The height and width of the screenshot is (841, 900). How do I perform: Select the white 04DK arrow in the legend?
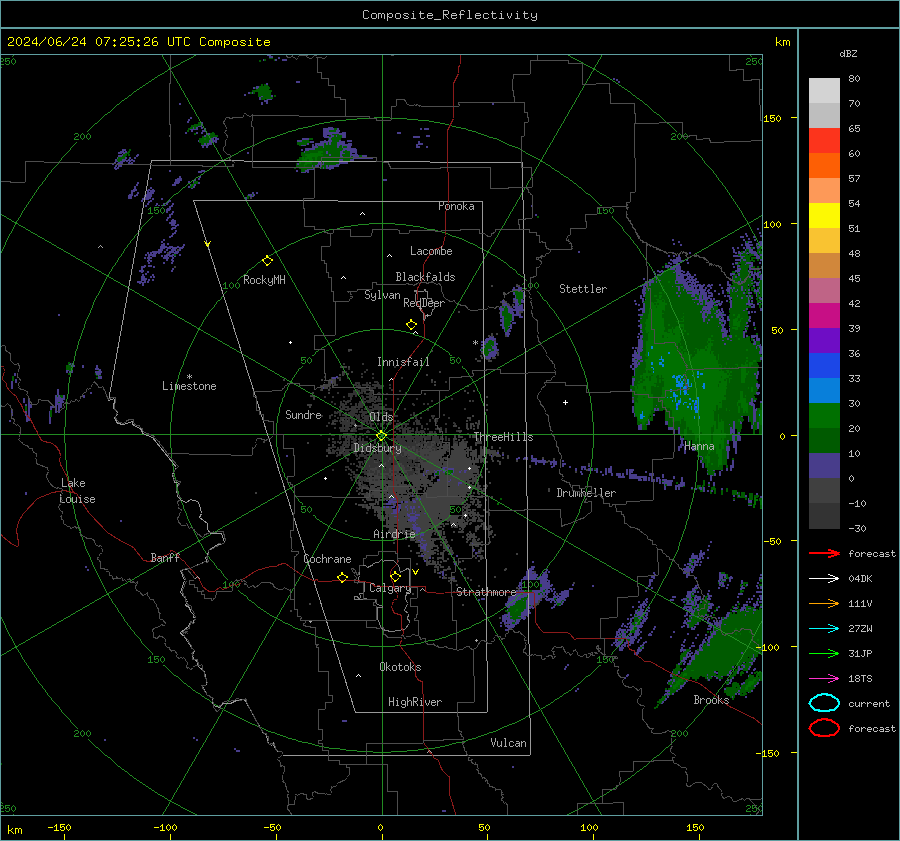click(824, 578)
